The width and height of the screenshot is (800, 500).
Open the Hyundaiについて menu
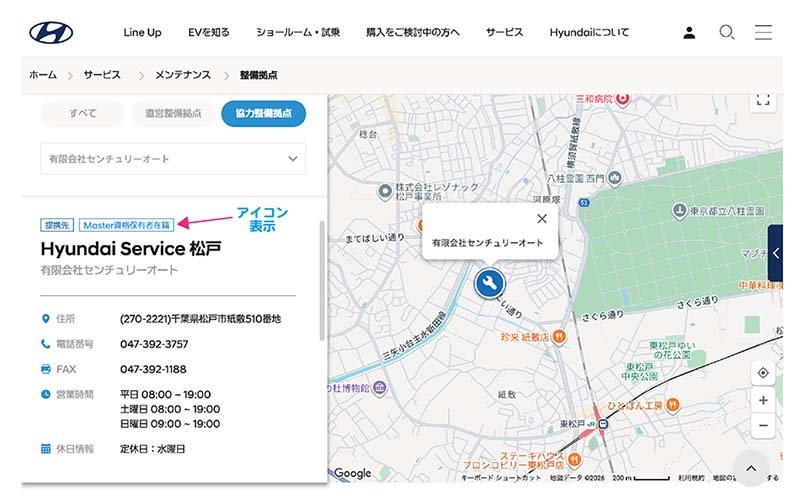click(x=589, y=33)
